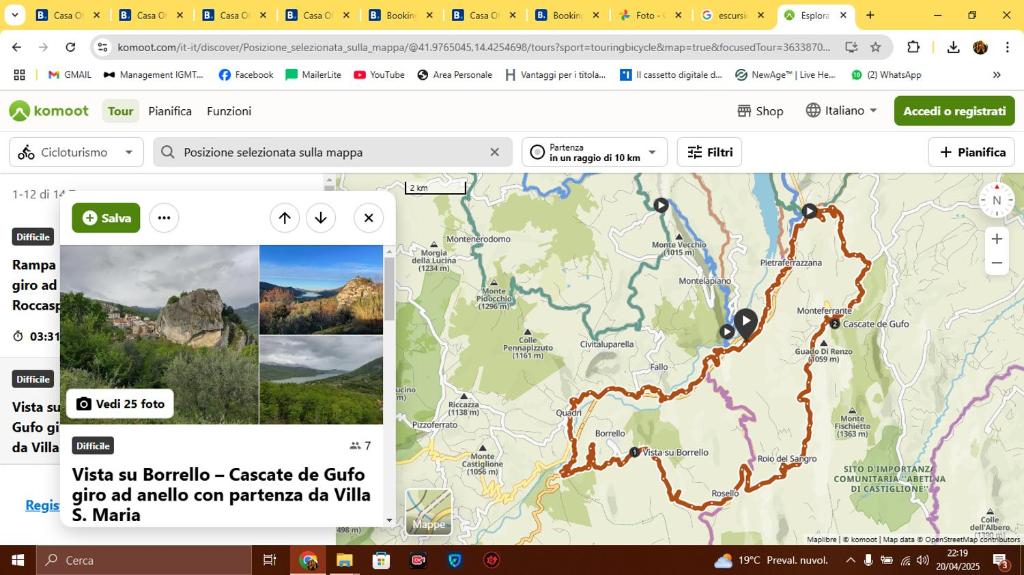Expand the Cicloturismo sport dropdown
The height and width of the screenshot is (575, 1024).
76,152
